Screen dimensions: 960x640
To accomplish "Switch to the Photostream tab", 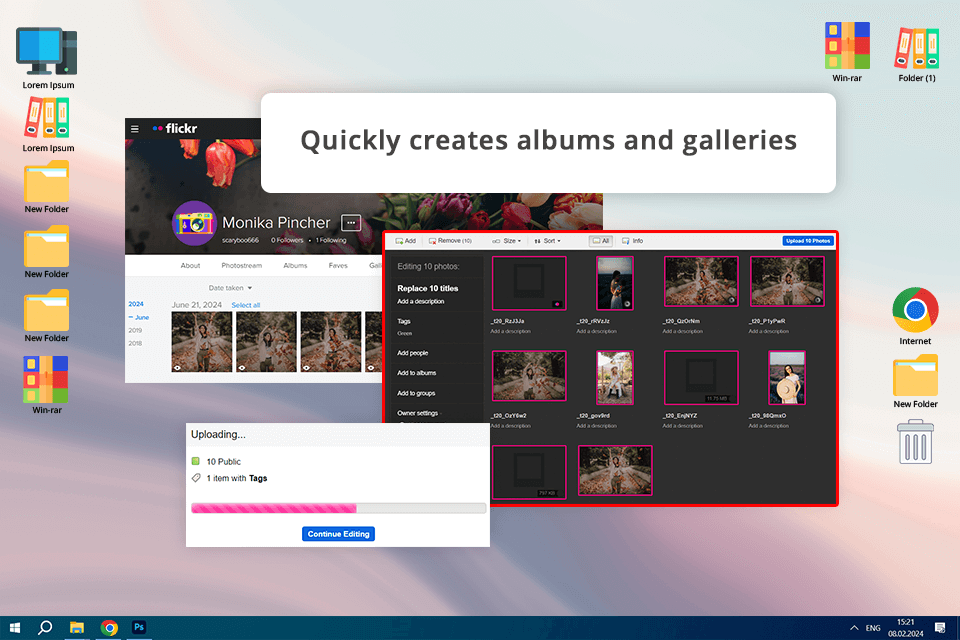I will pyautogui.click(x=241, y=265).
